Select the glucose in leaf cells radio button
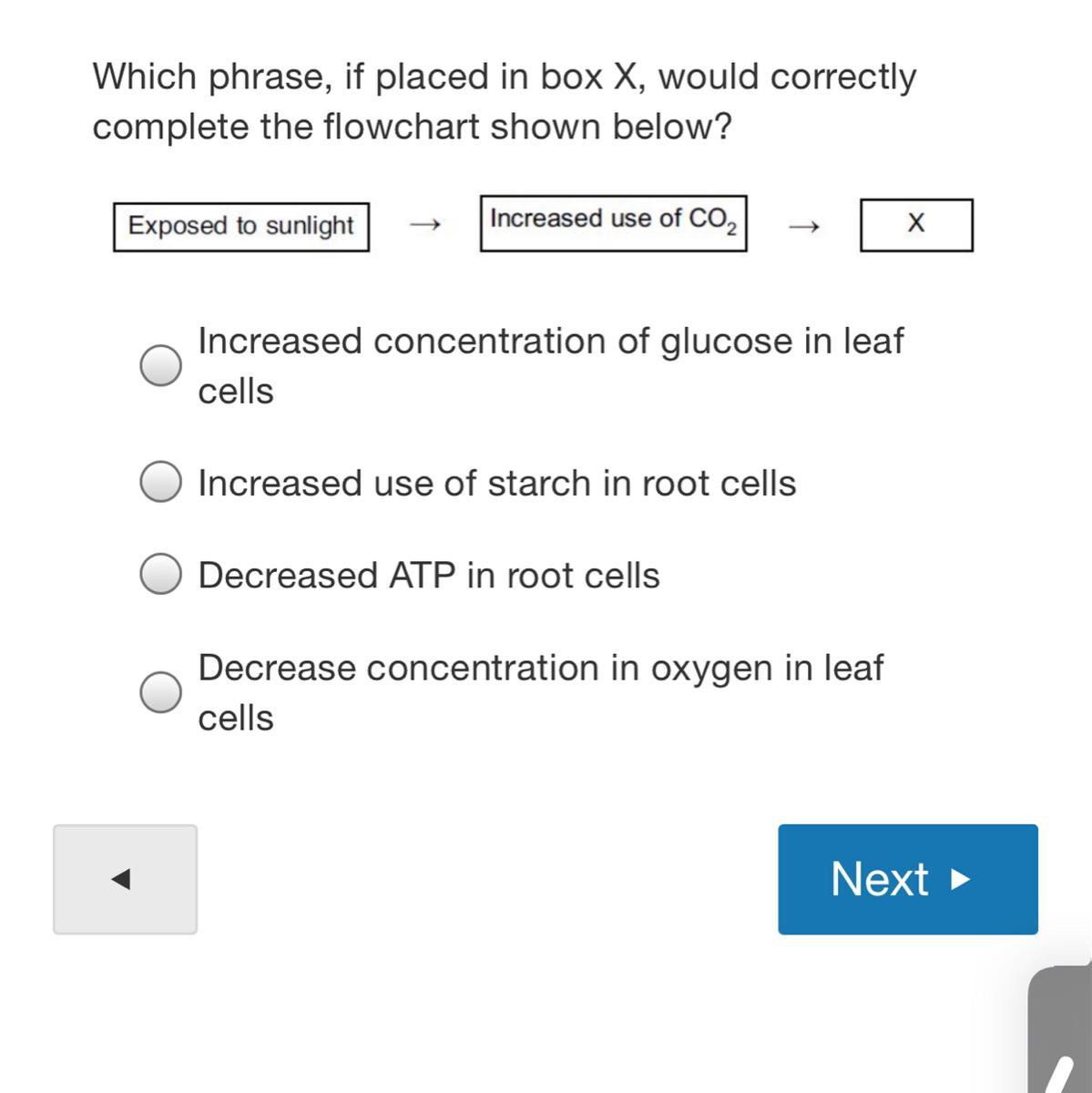 [160, 366]
